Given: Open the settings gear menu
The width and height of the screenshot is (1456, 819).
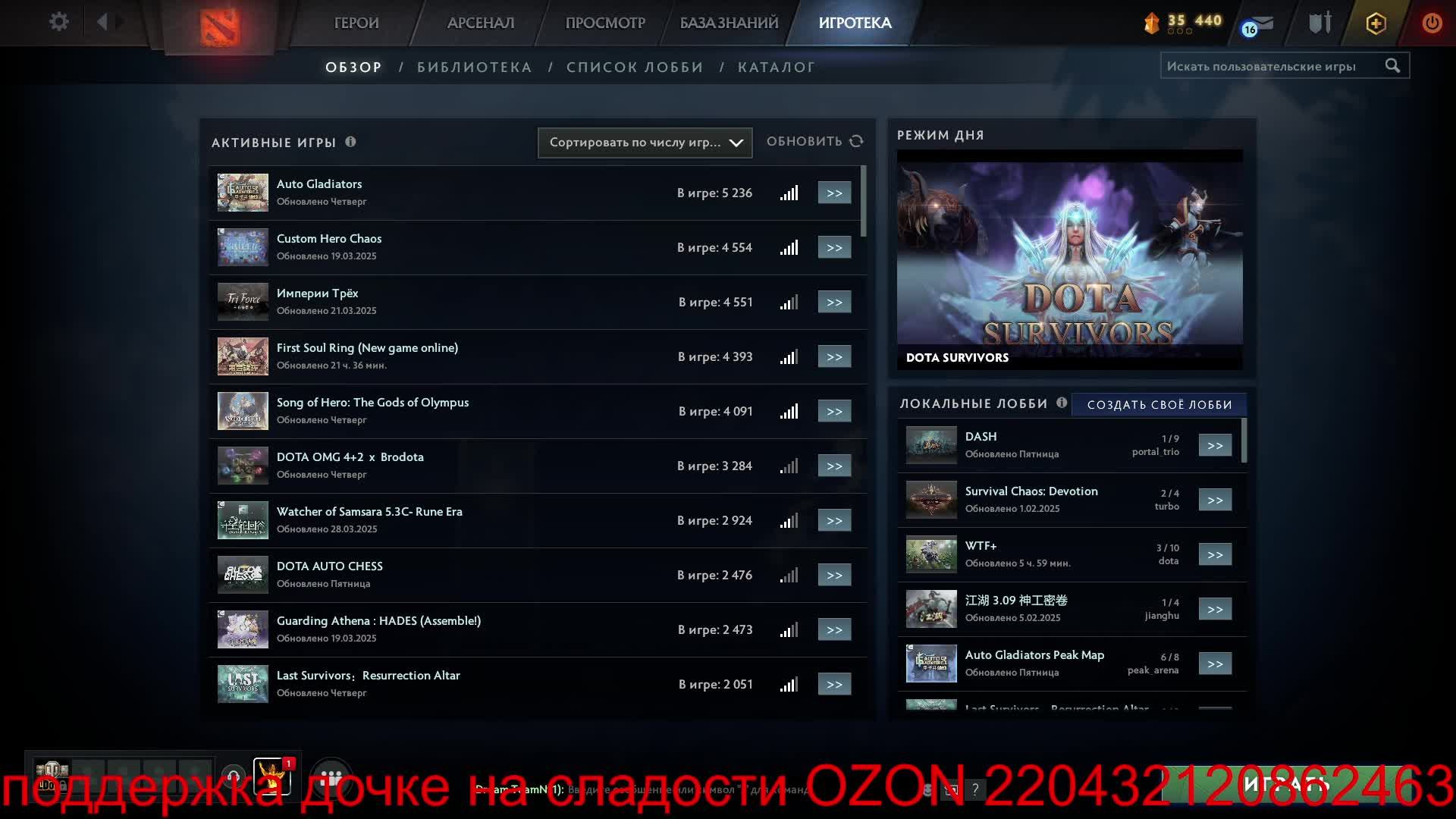Looking at the screenshot, I should 58,22.
